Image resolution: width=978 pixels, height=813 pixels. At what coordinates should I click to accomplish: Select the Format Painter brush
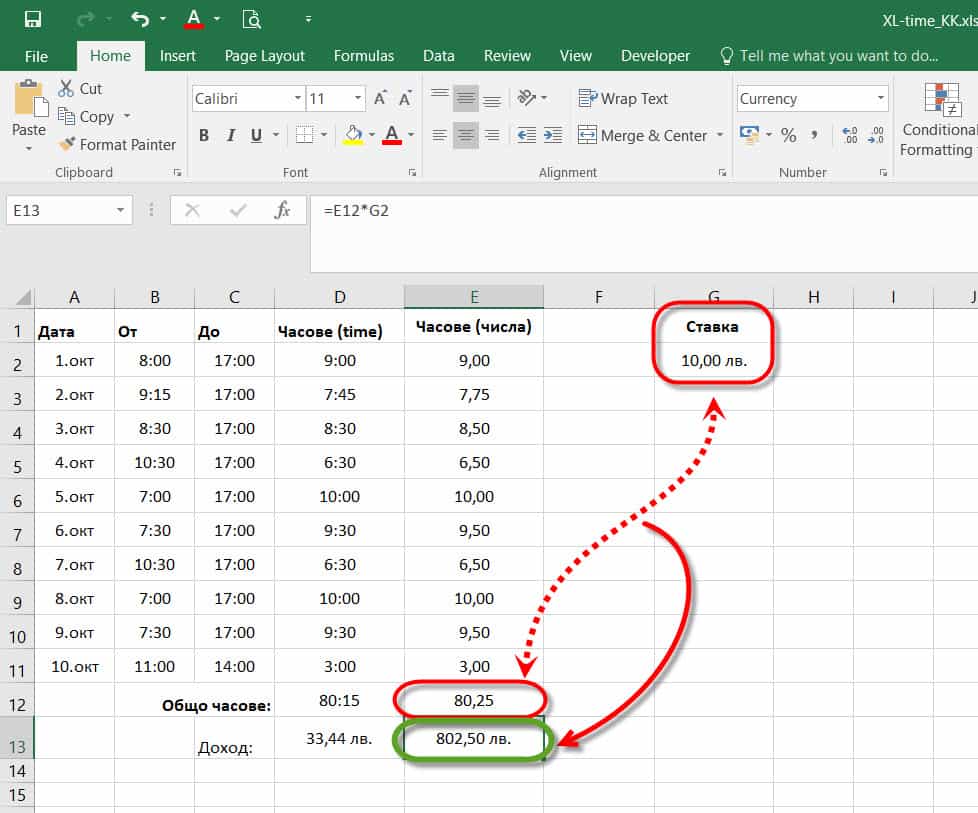pyautogui.click(x=117, y=145)
